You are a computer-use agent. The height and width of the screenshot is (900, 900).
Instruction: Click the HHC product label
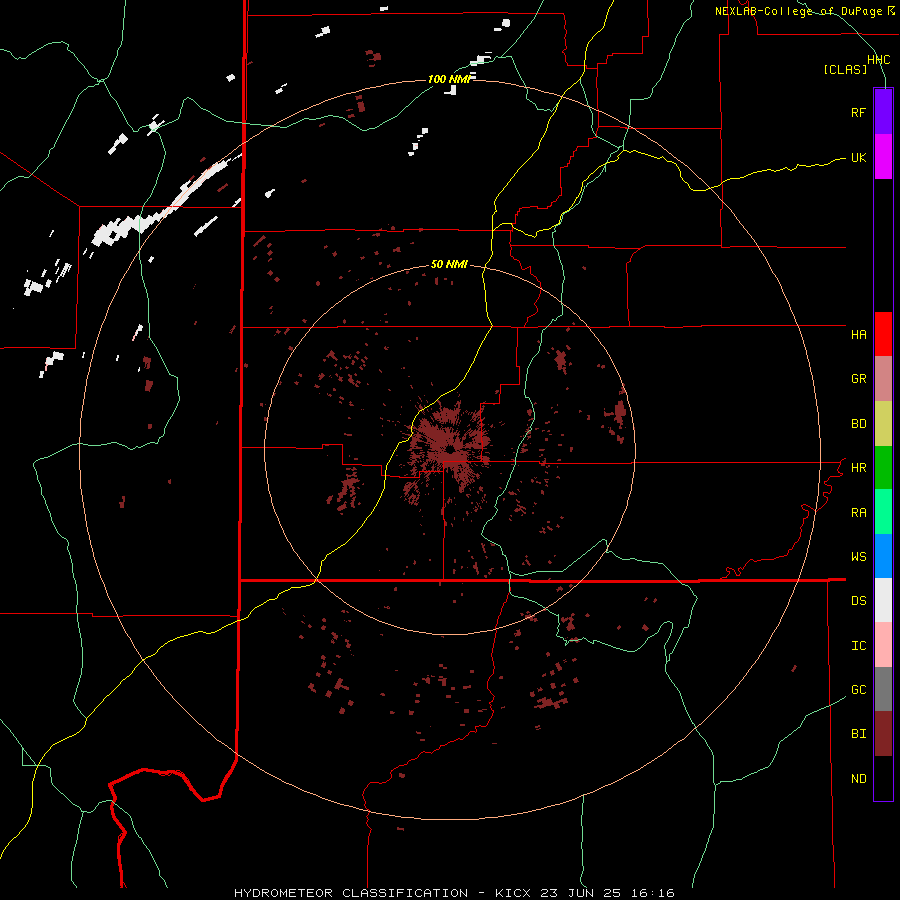[878, 60]
